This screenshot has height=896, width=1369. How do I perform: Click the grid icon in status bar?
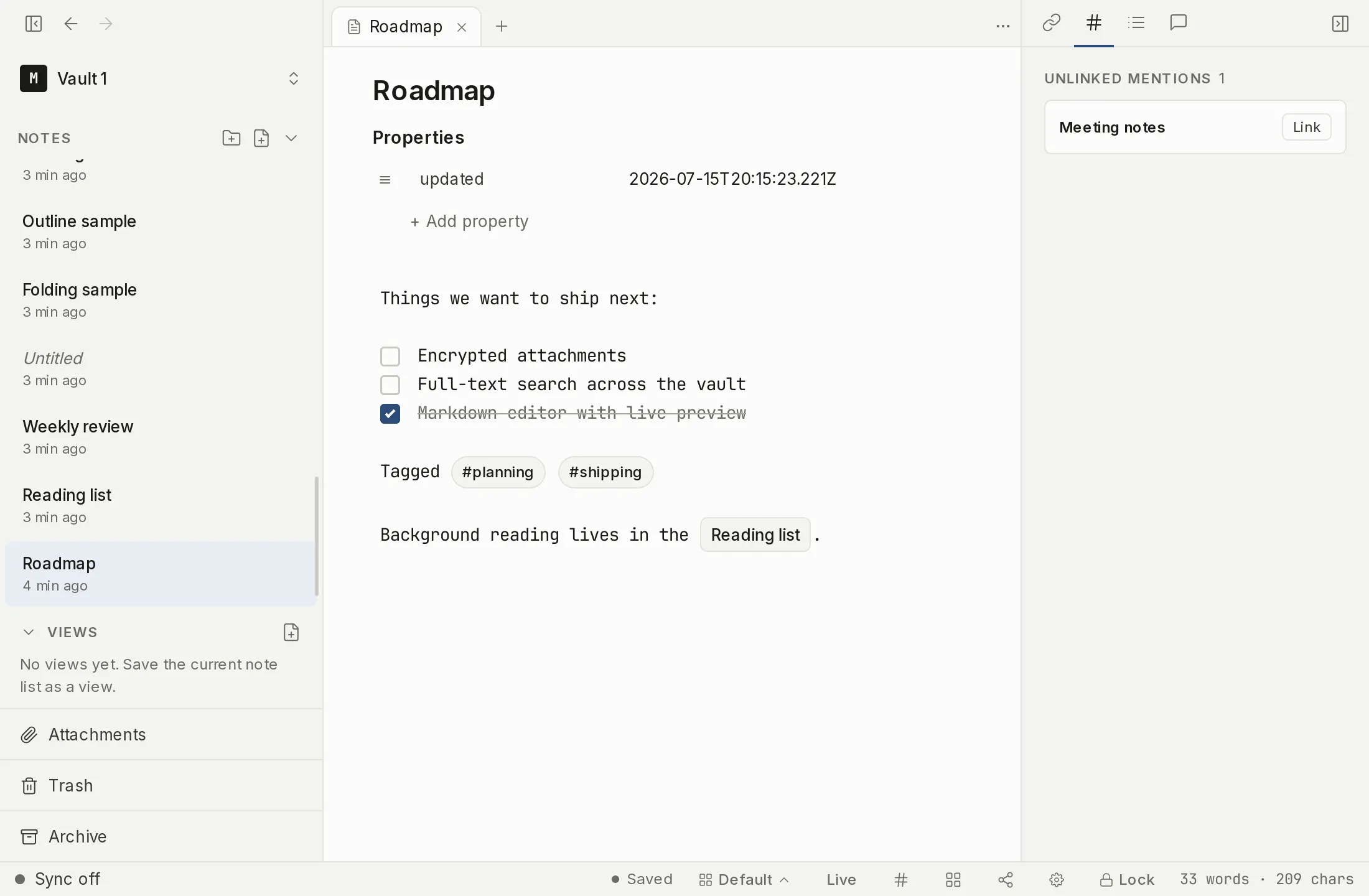(x=953, y=879)
